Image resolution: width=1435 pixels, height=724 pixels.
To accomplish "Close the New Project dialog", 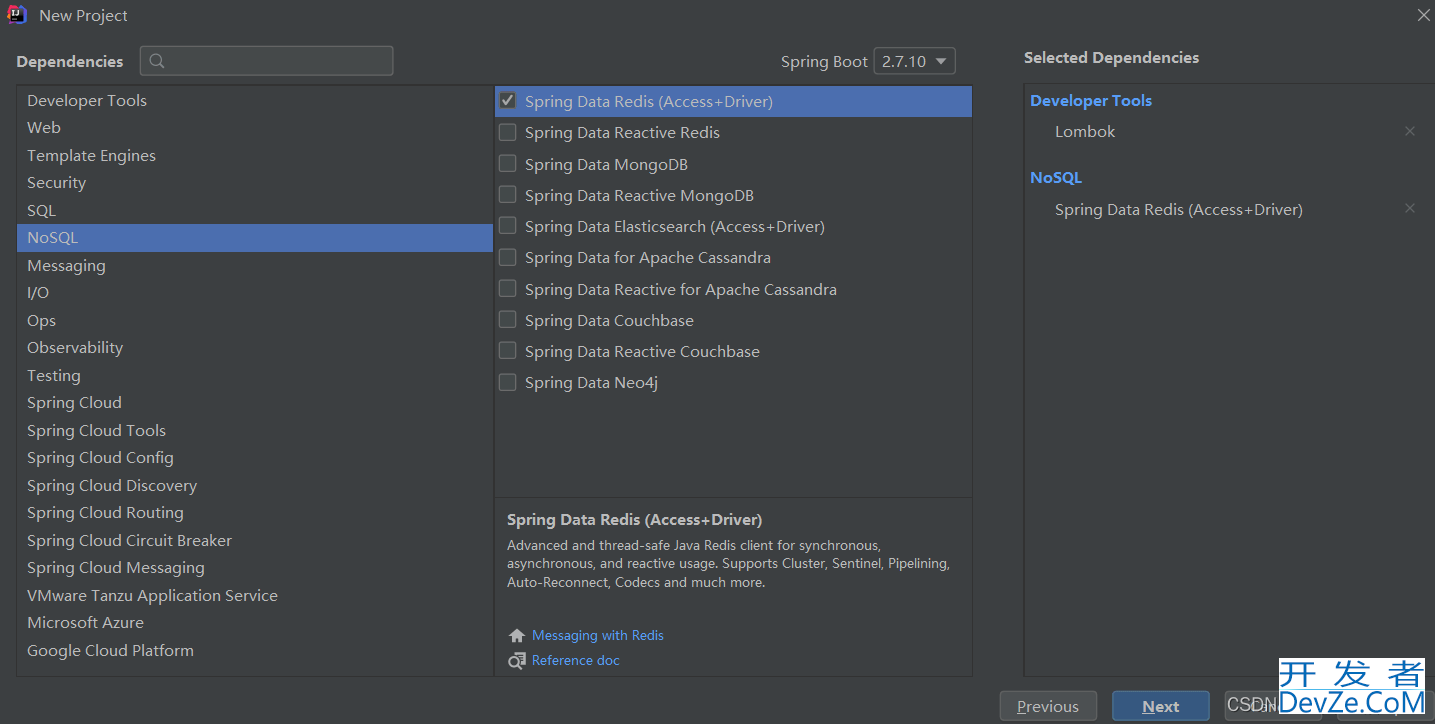I will [1423, 15].
